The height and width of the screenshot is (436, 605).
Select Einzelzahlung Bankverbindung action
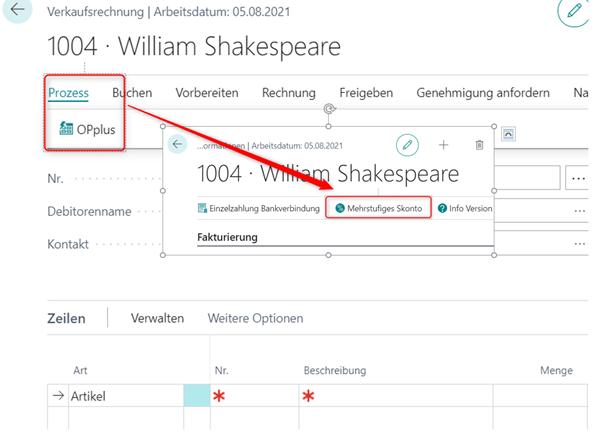[x=259, y=208]
